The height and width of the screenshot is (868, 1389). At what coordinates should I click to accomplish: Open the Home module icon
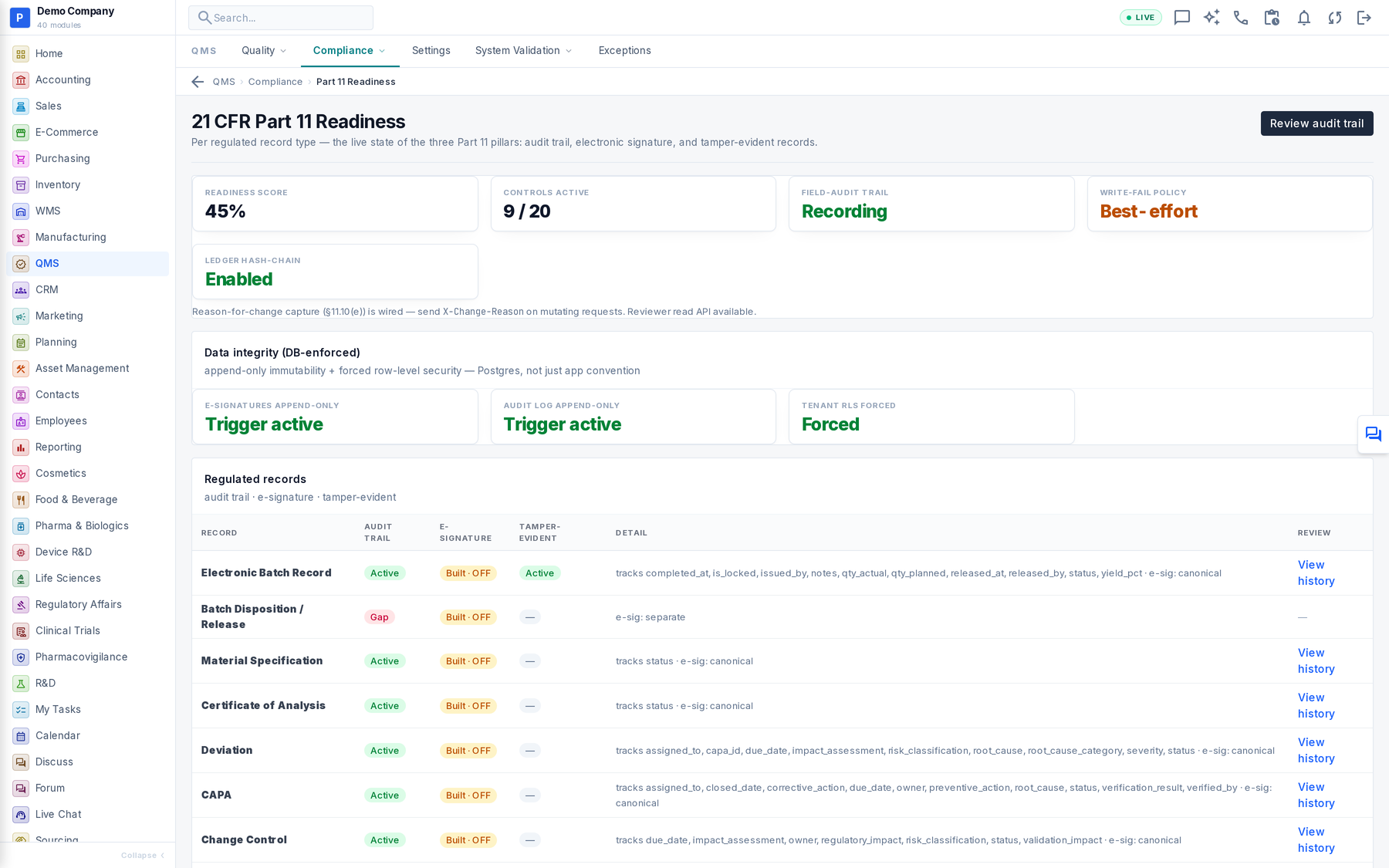pyautogui.click(x=21, y=54)
